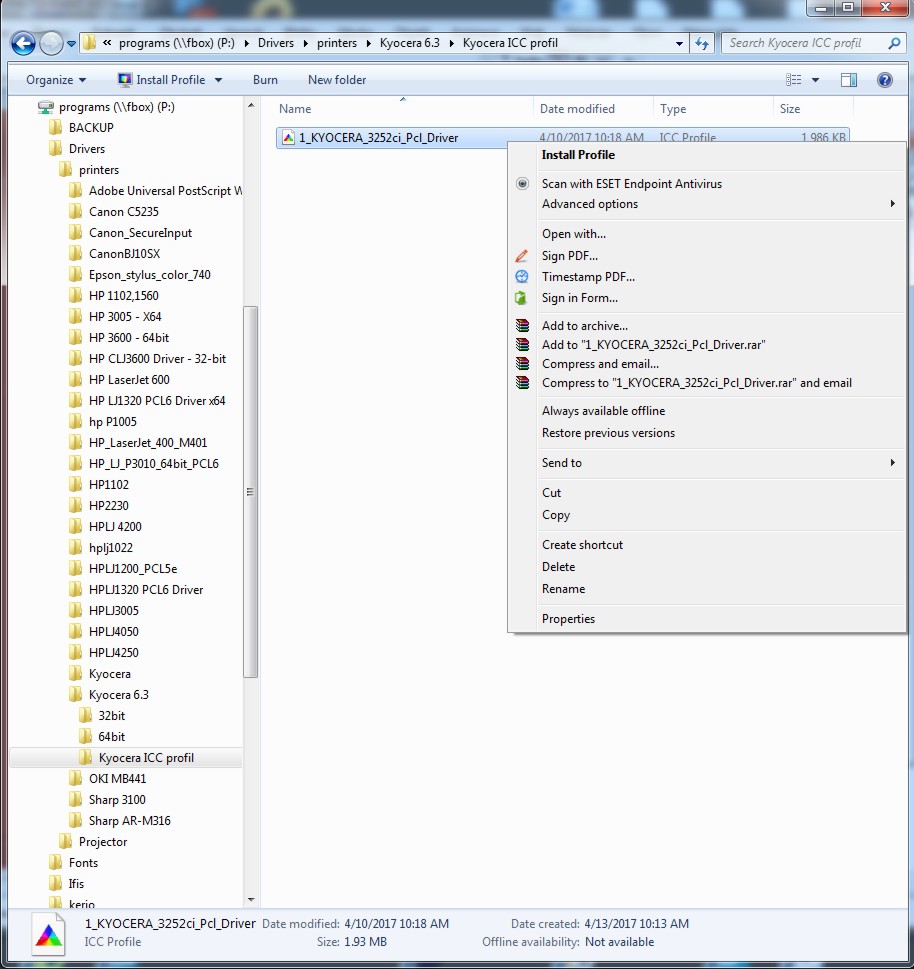Click the Sign PDF pen icon

click(x=522, y=256)
